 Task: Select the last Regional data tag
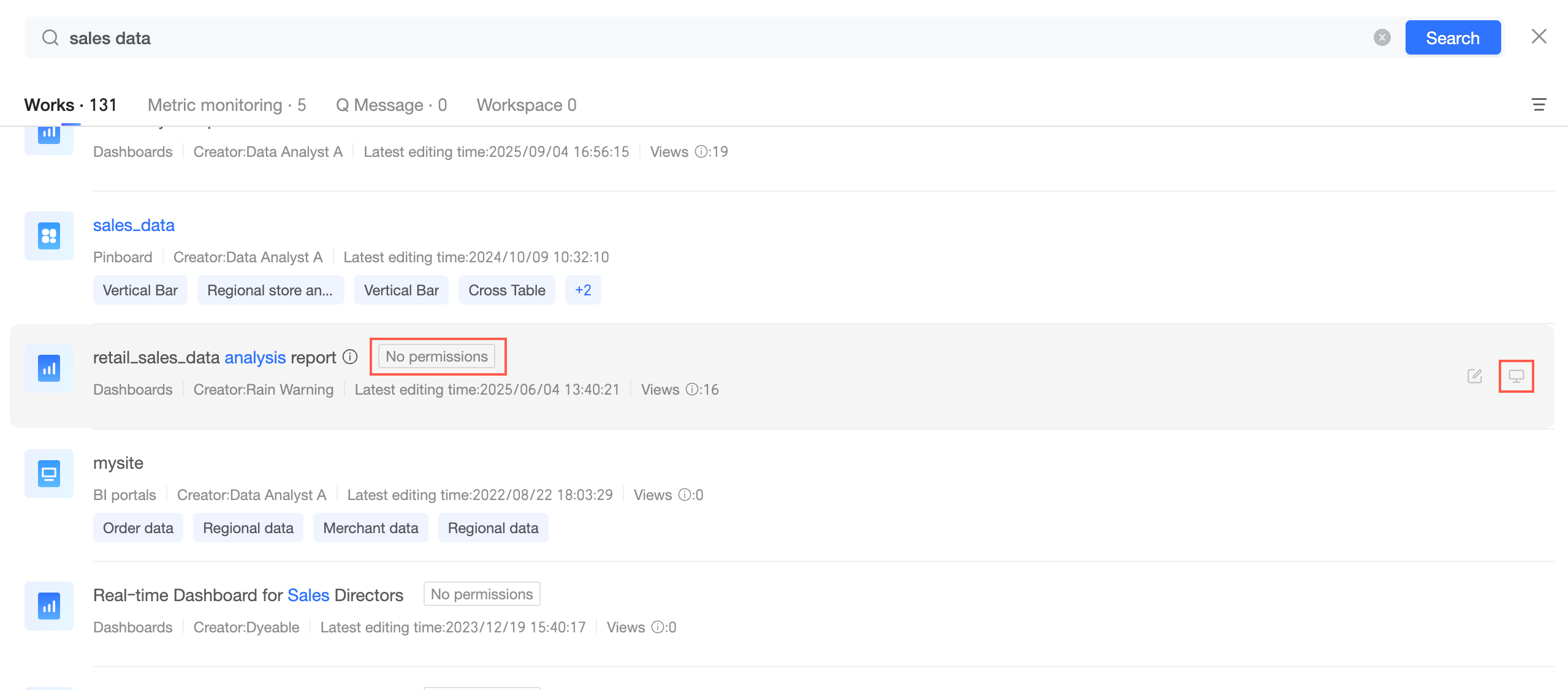(x=493, y=528)
